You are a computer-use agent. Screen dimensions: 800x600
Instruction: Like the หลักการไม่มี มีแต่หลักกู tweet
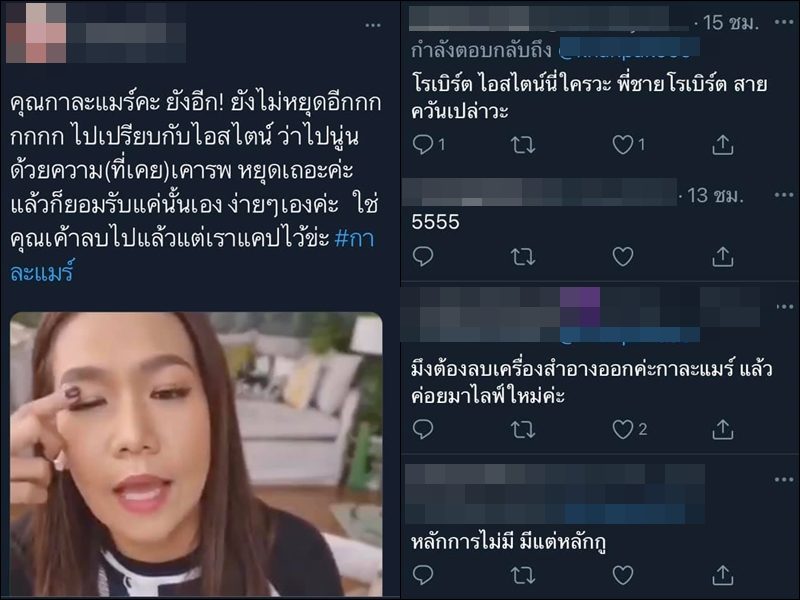click(622, 576)
